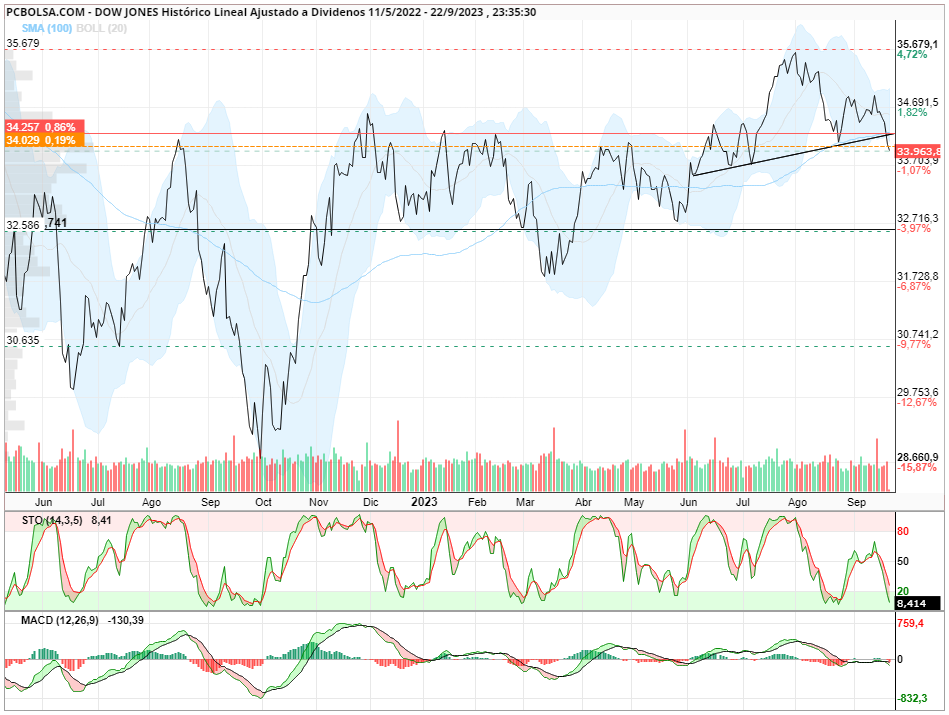949x715 pixels.
Task: Click the MACD (12,26,9) indicator label
Action: [59, 620]
